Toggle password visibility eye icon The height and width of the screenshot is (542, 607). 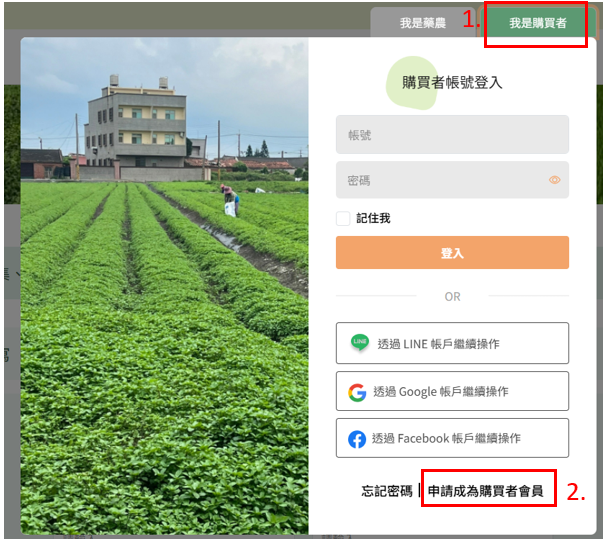[554, 180]
